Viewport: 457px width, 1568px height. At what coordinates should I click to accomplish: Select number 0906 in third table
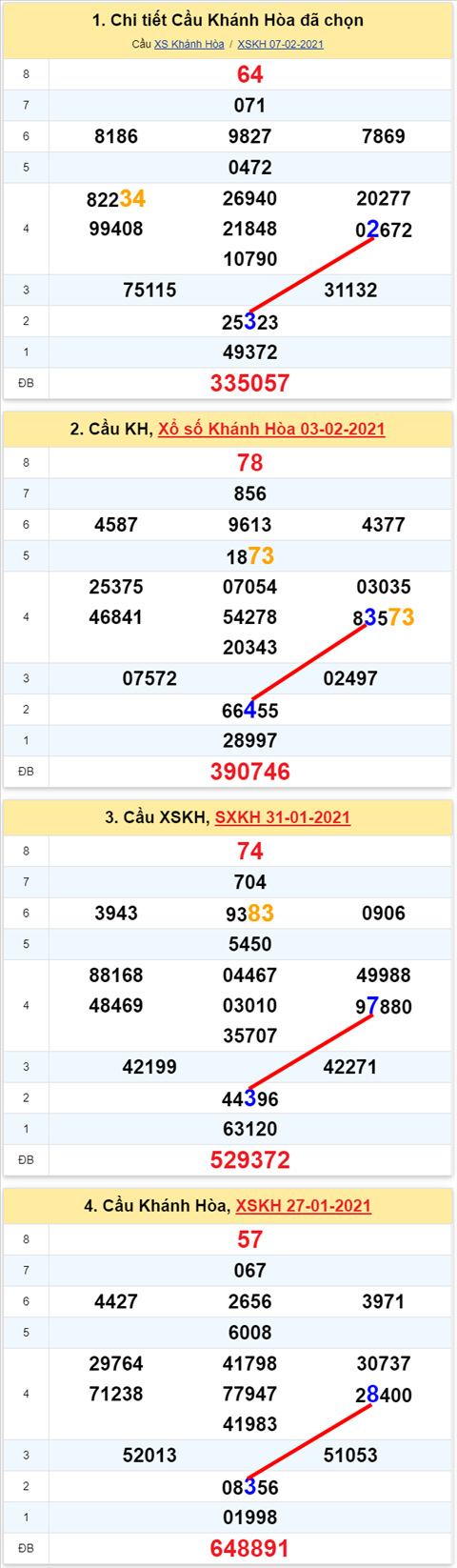click(384, 914)
